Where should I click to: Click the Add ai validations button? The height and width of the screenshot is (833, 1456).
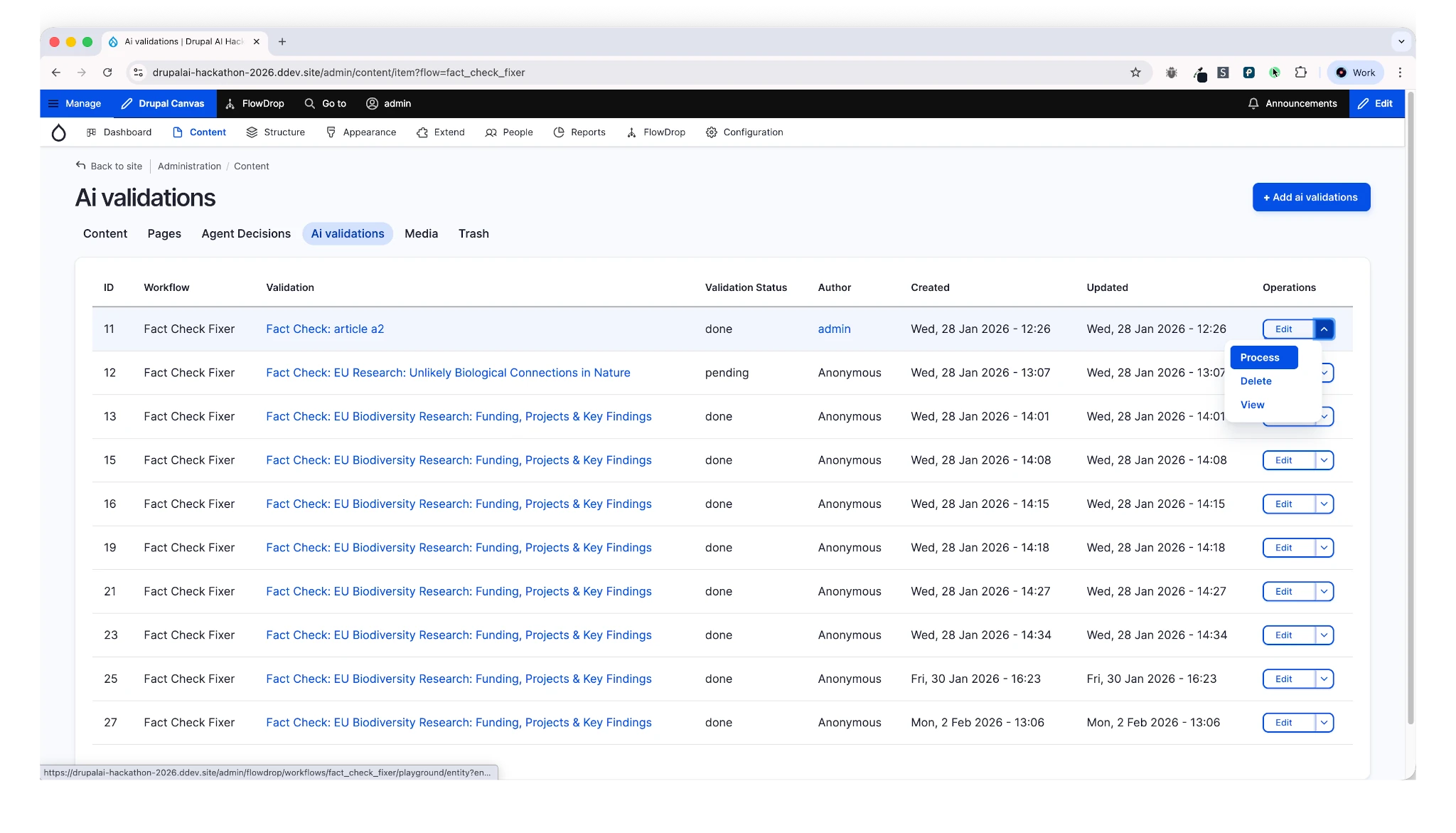(1310, 197)
